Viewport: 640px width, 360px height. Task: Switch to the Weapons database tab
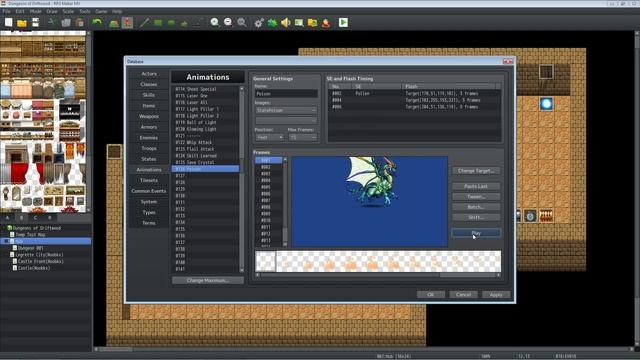(149, 116)
